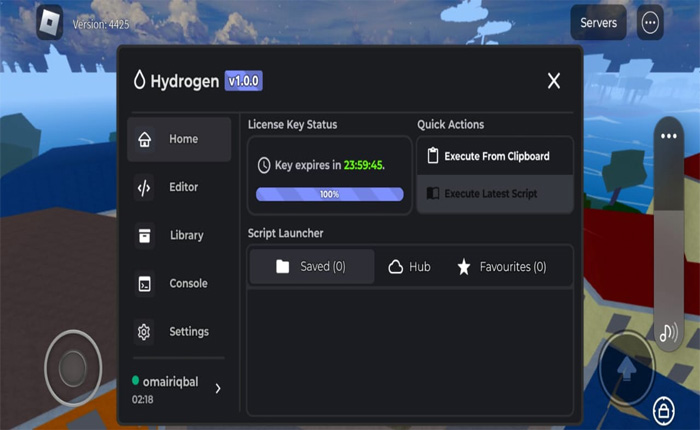Select Home in the sidebar
Viewport: 700px width, 430px height.
pos(179,139)
